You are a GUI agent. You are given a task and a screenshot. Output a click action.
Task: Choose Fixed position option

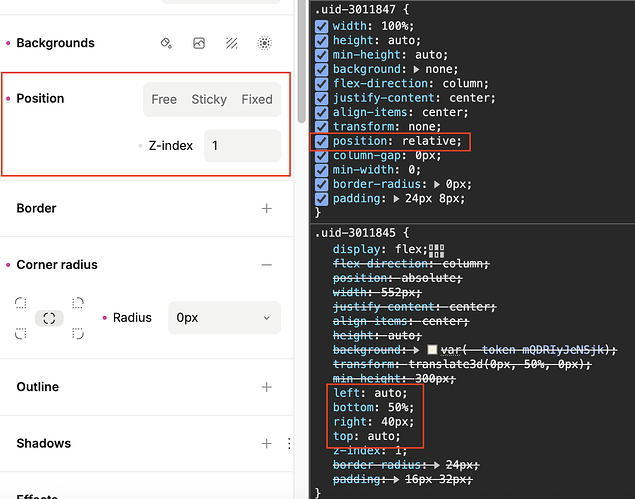(x=257, y=99)
